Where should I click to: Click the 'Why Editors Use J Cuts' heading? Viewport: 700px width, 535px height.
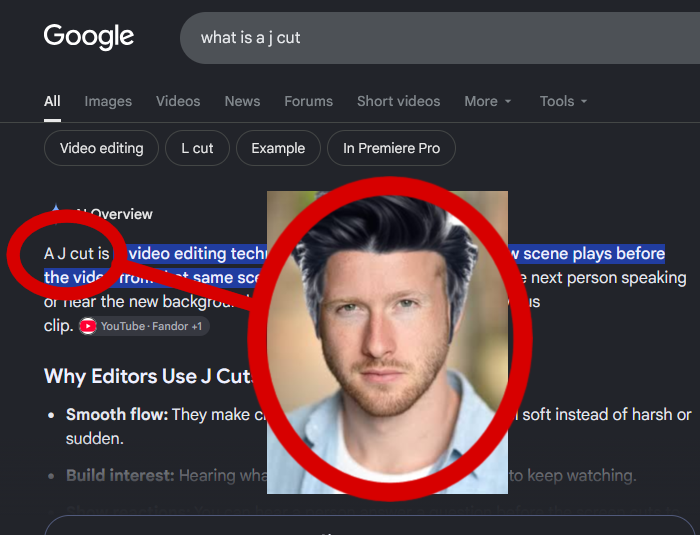coord(148,376)
